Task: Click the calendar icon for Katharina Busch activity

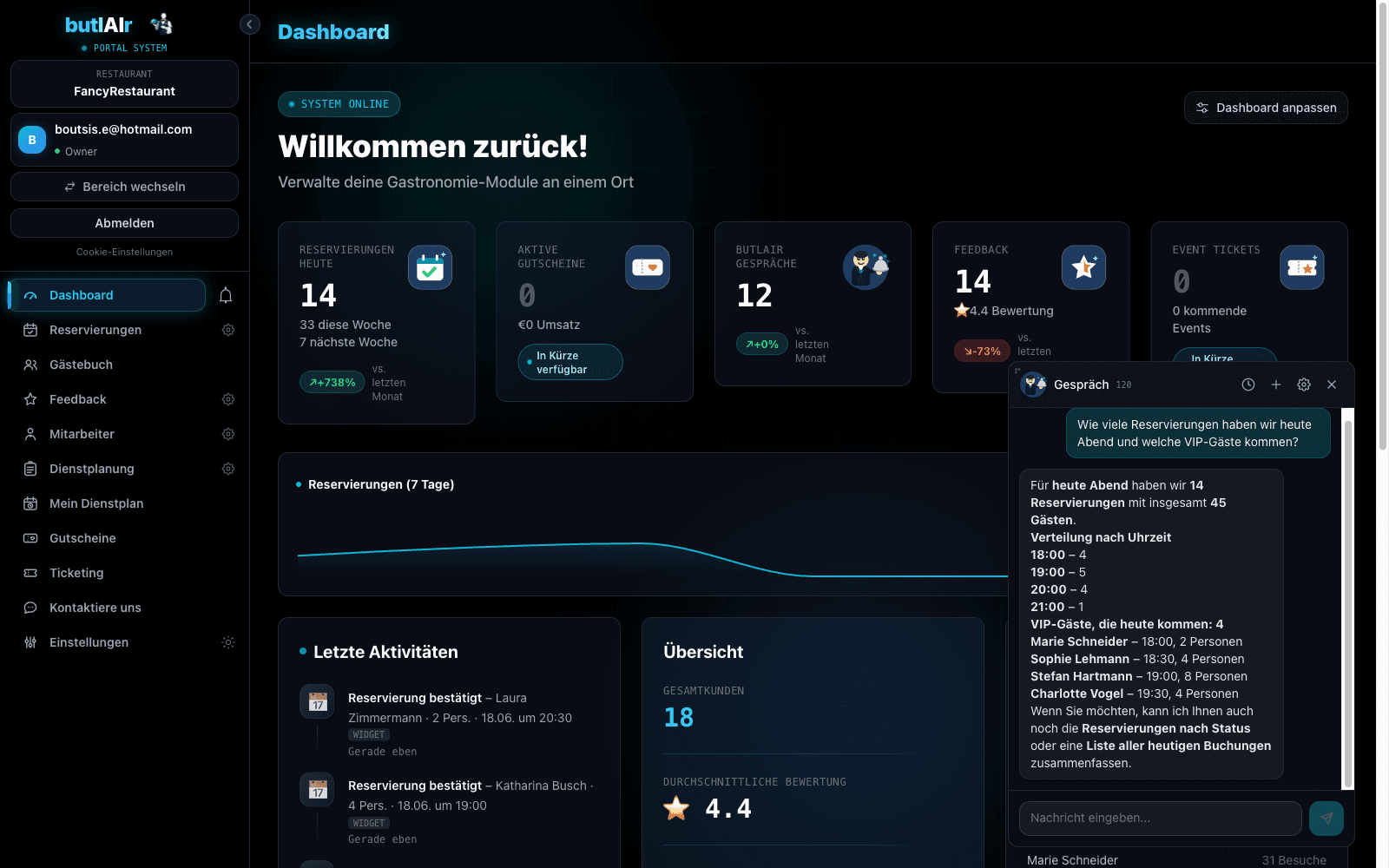Action: [317, 789]
